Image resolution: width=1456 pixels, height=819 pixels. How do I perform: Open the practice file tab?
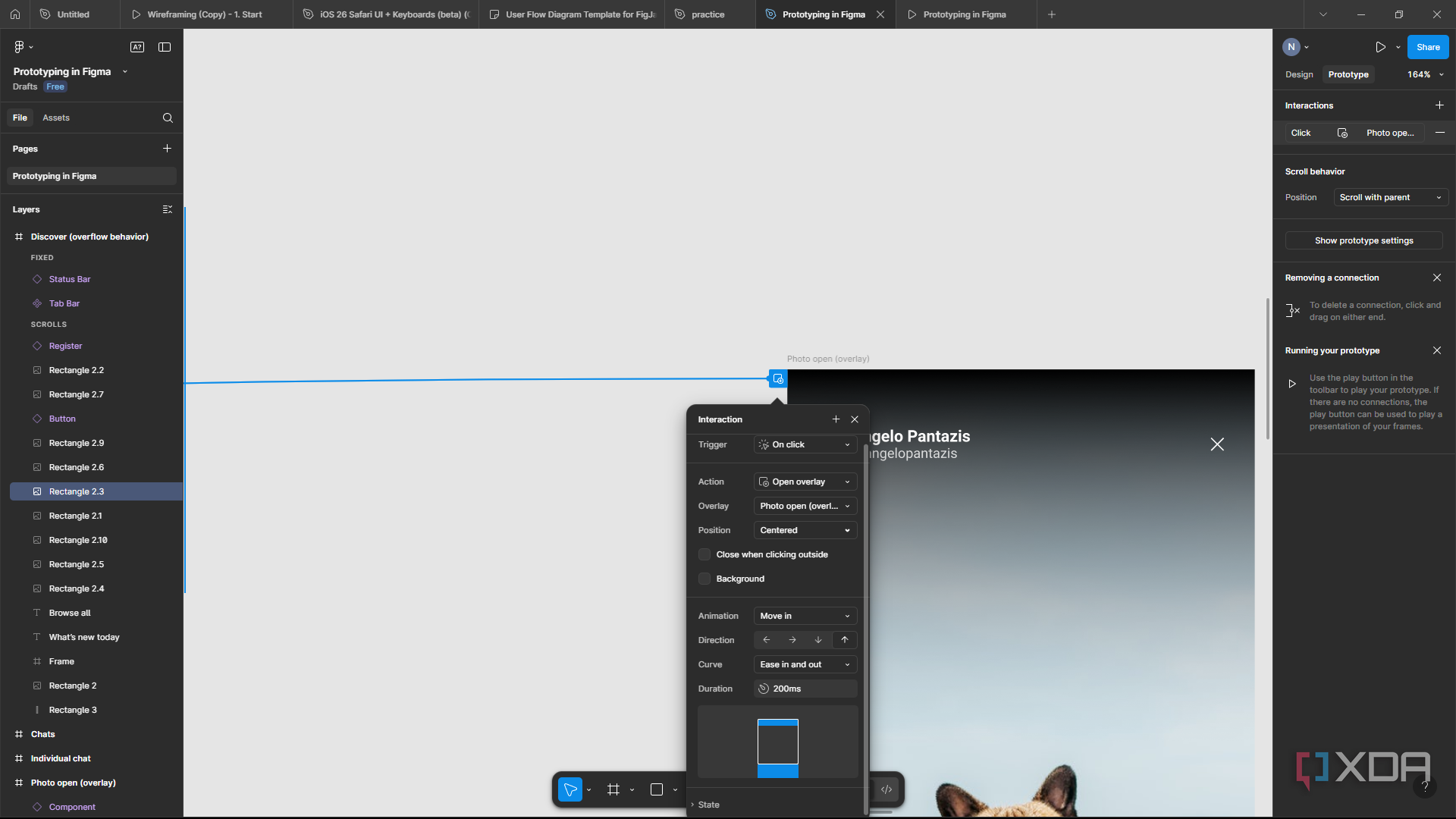709,14
